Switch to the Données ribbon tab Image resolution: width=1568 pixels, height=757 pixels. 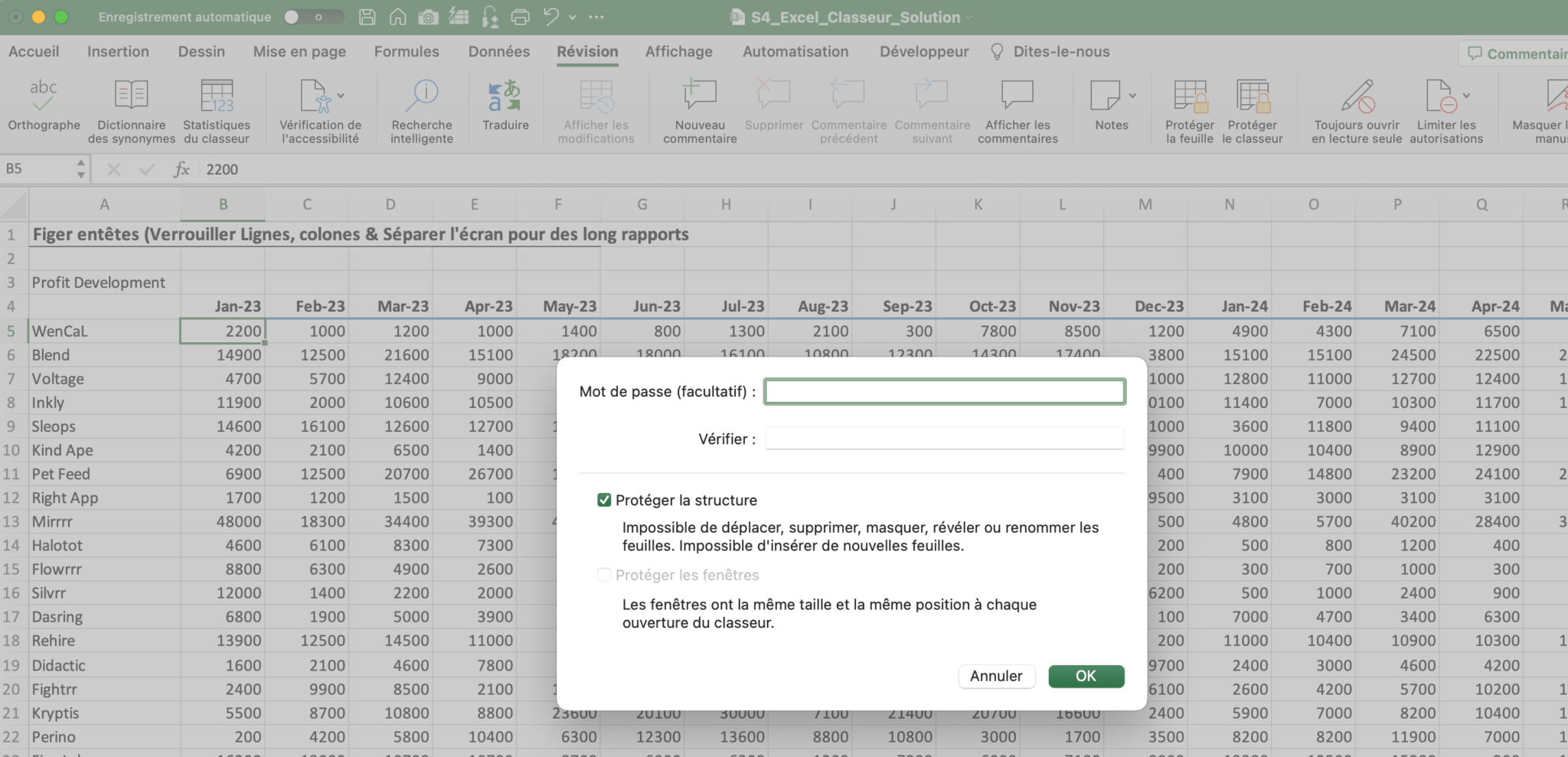[x=498, y=51]
